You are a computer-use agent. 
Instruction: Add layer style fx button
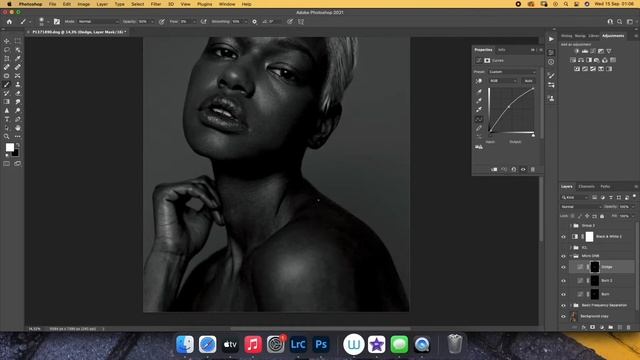pos(584,327)
